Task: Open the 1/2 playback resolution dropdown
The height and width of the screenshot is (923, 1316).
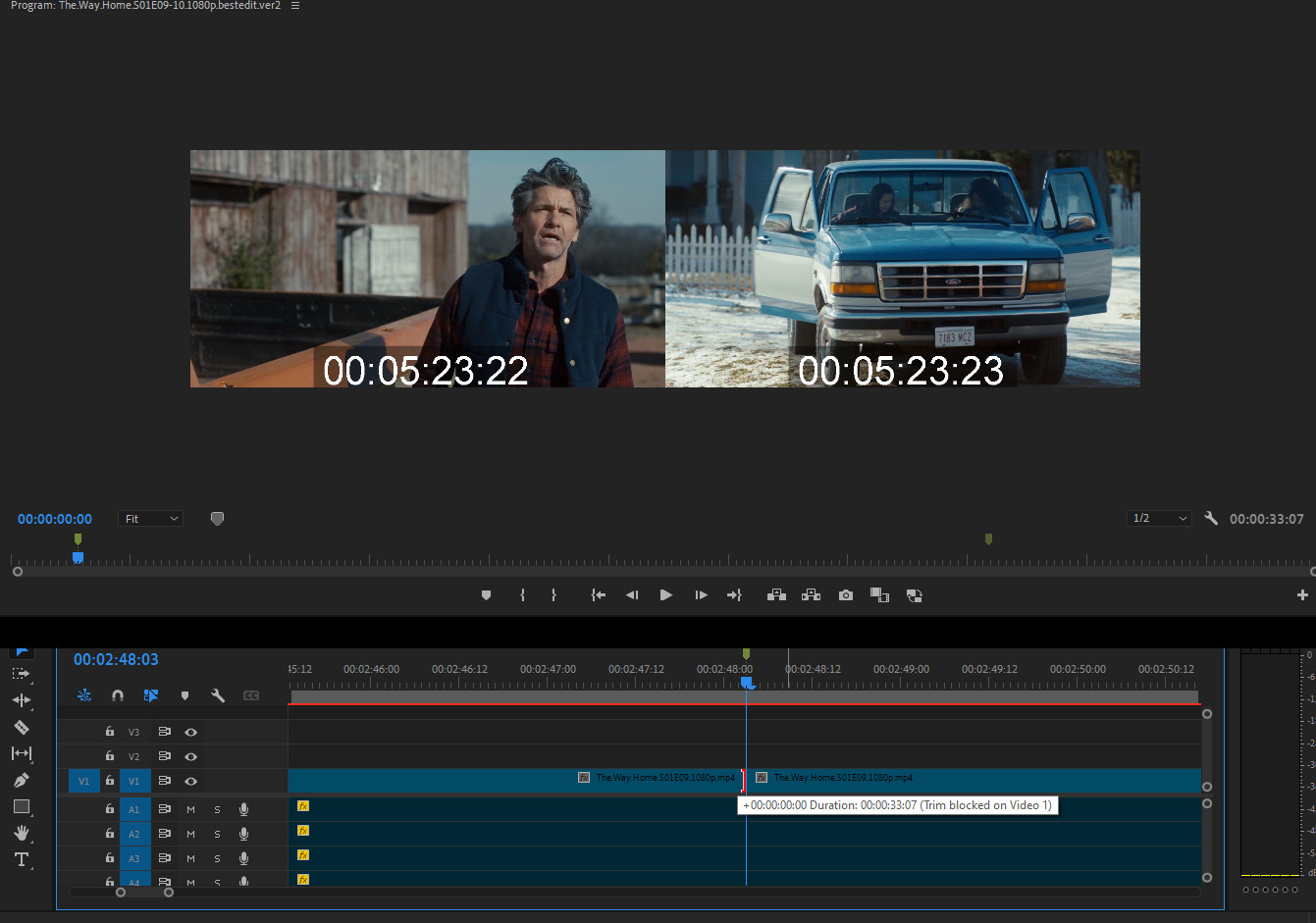Action: [x=1159, y=518]
